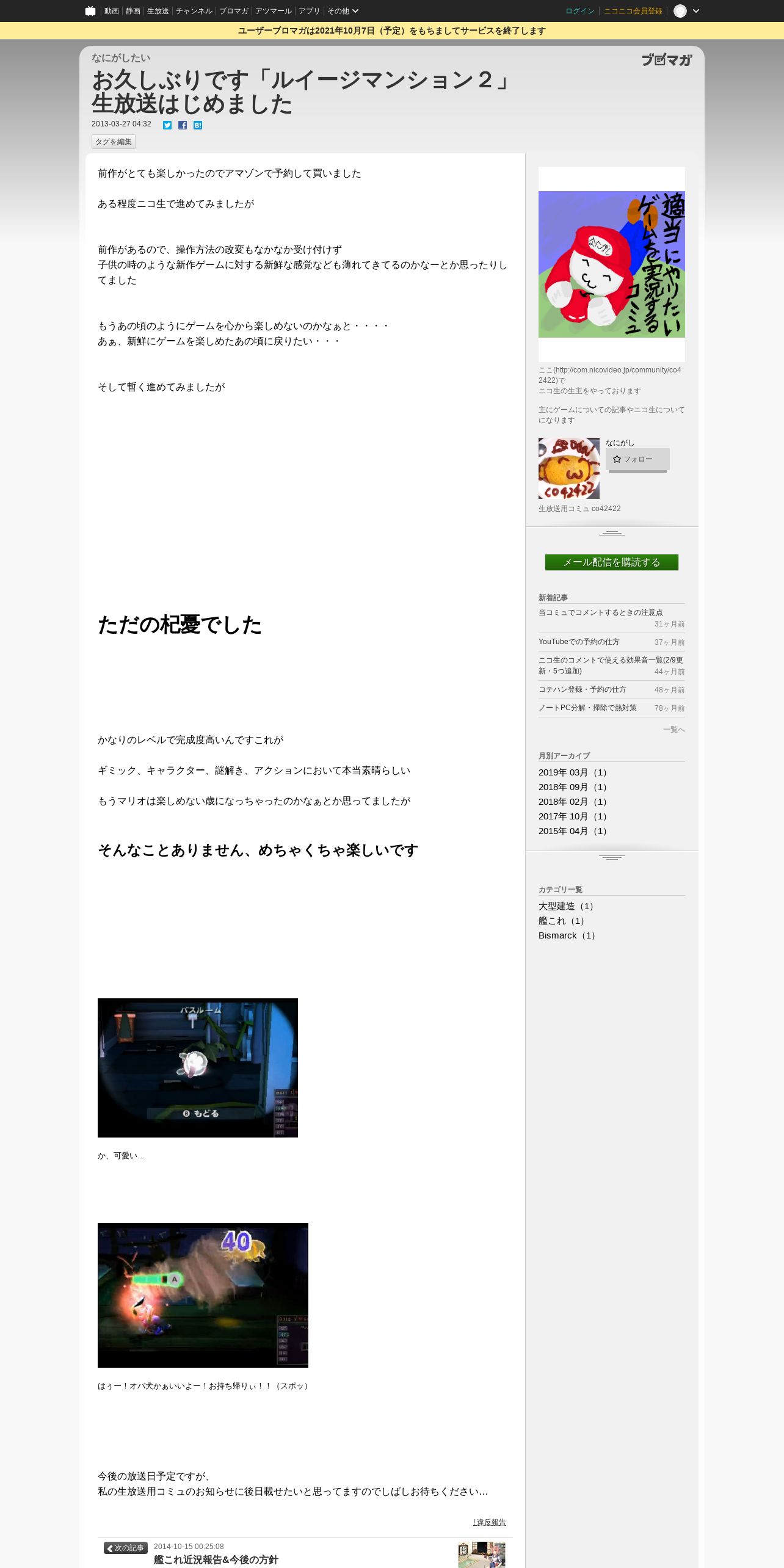The height and width of the screenshot is (1568, 784).
Task: Click the 一覧へ link
Action: pos(674,730)
